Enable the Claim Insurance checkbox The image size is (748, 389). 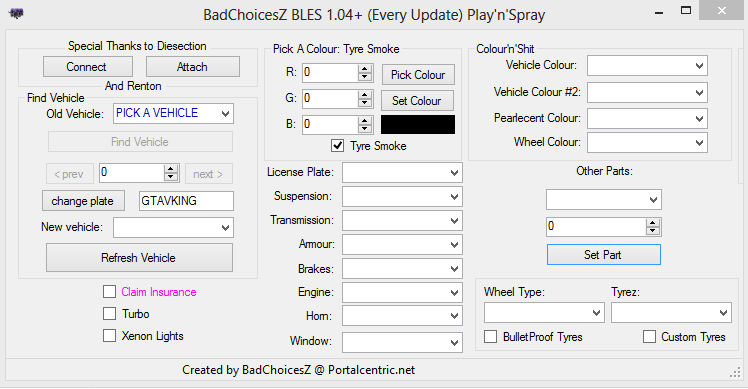[109, 292]
